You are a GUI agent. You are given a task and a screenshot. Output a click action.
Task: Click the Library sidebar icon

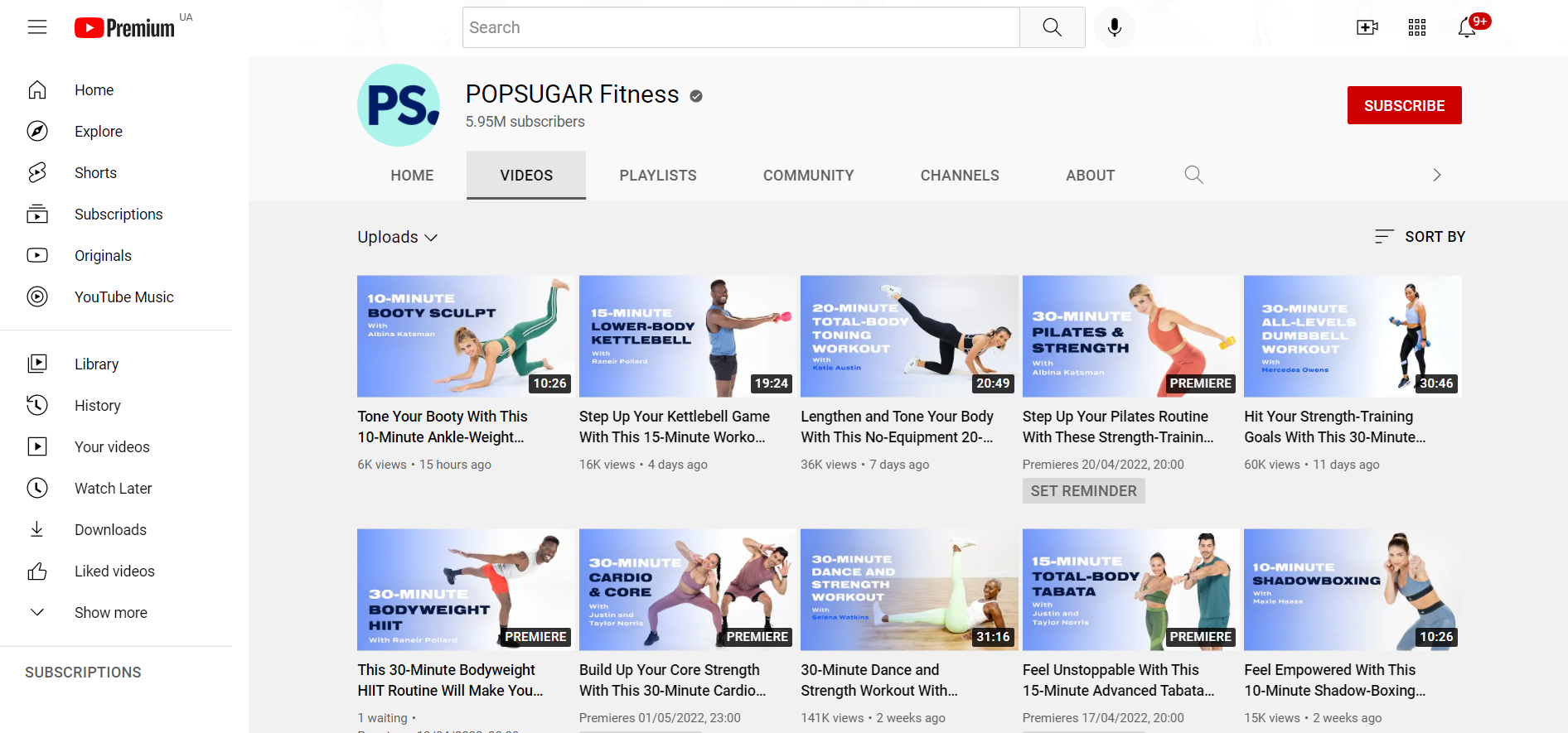[x=37, y=364]
